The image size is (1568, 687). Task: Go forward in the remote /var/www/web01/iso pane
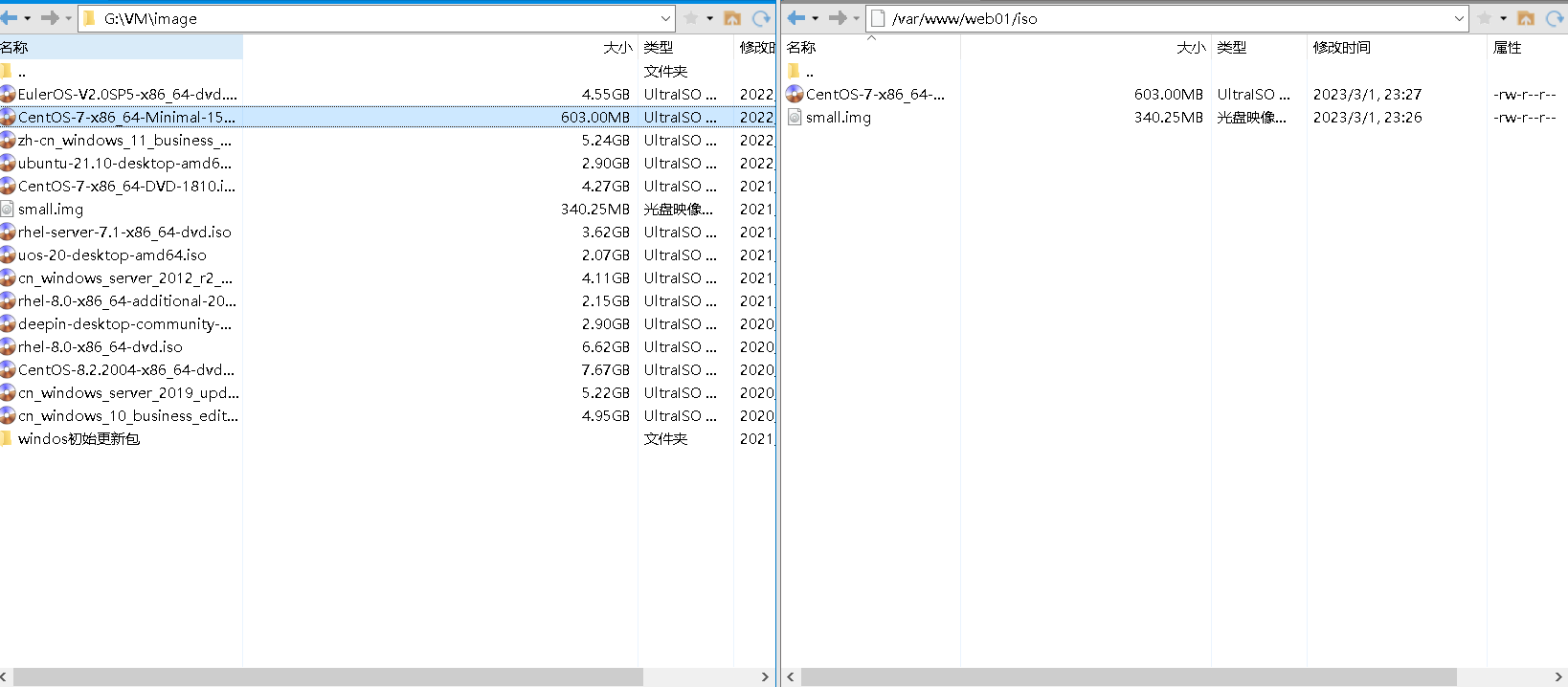[838, 18]
